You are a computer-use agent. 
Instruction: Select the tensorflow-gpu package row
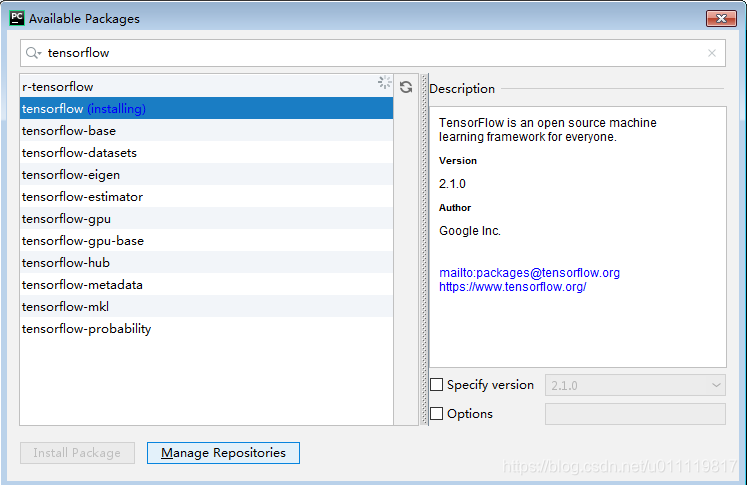206,218
